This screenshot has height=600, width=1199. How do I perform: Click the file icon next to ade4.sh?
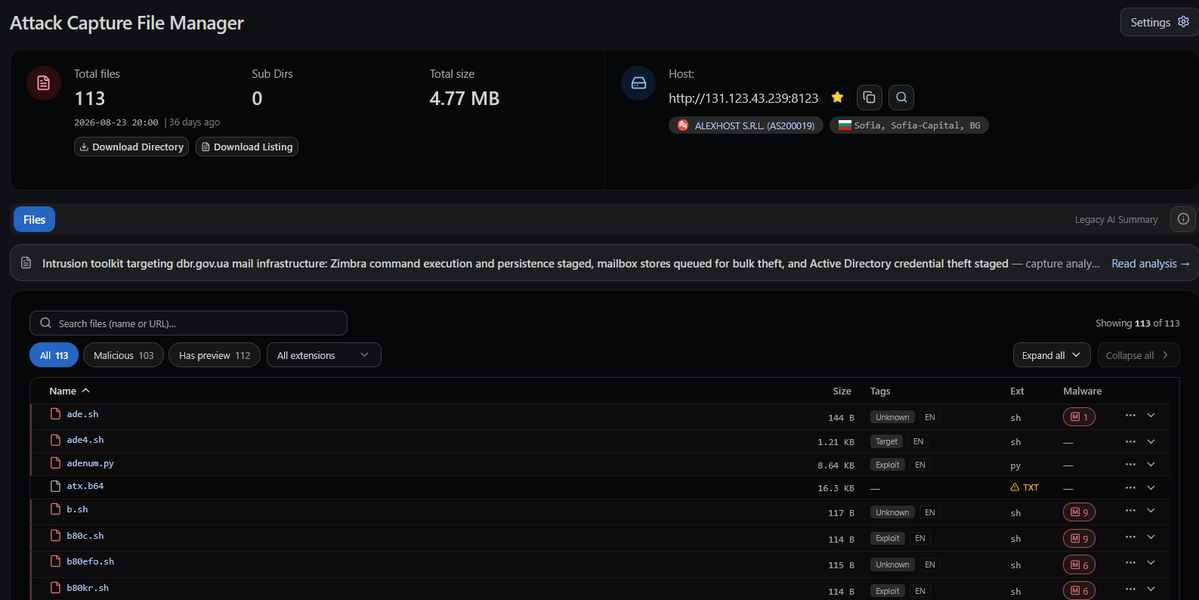(x=55, y=440)
